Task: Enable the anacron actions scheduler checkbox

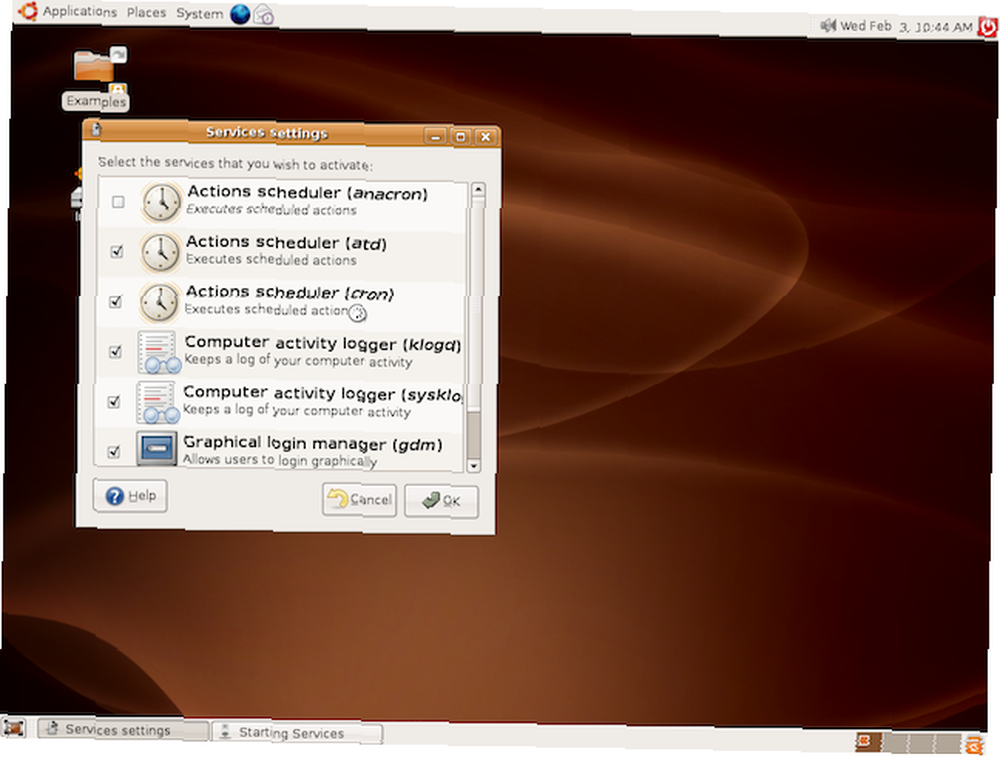Action: click(118, 202)
